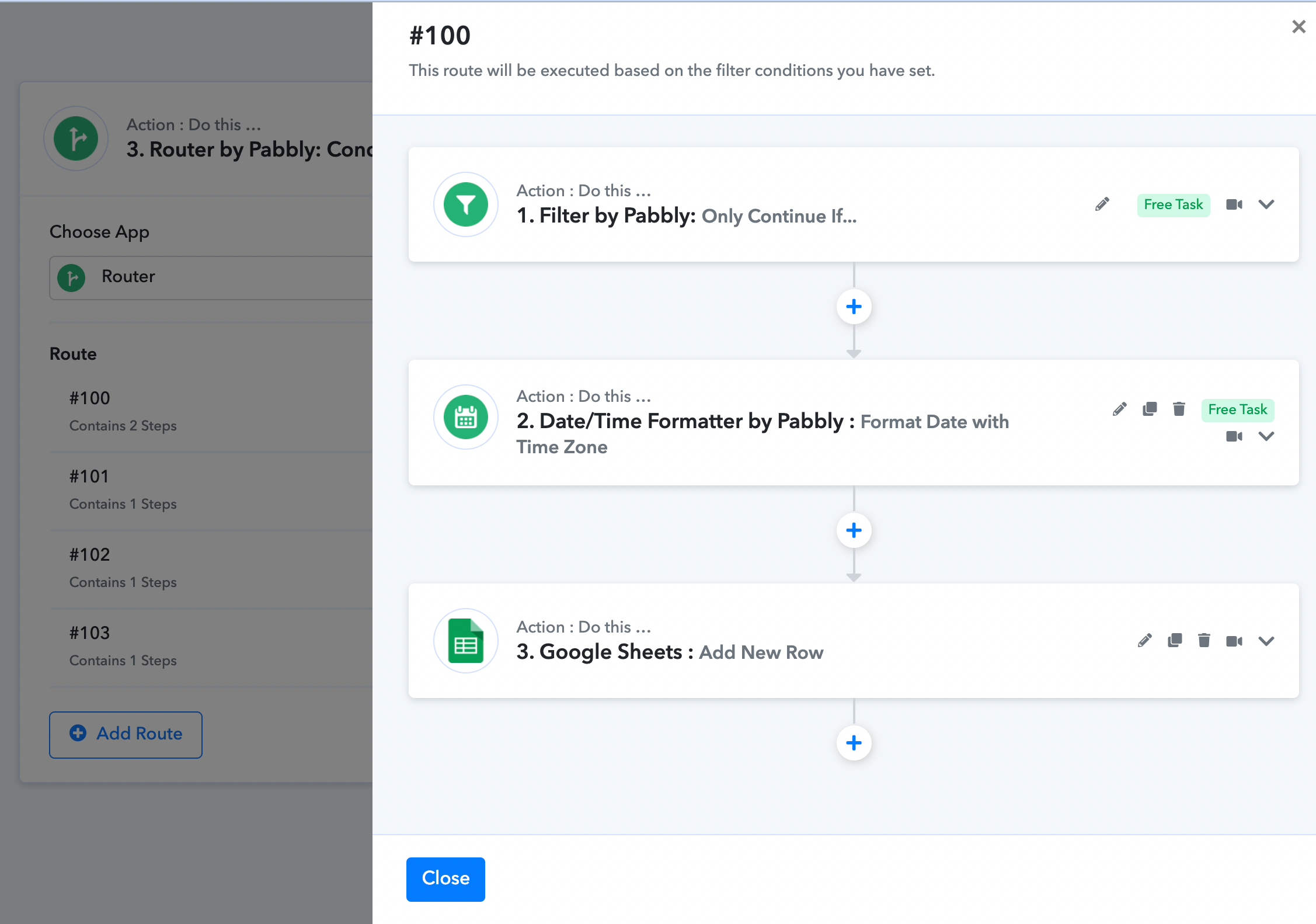Click the pencil icon on Date/Time Formatter step
Screen dimensions: 1316x924
coord(1119,409)
